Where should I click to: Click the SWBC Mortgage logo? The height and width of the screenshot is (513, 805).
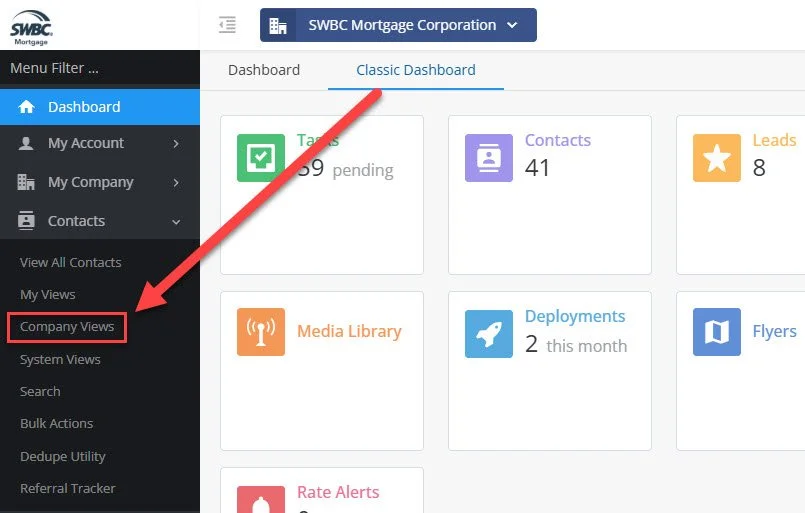pos(31,28)
